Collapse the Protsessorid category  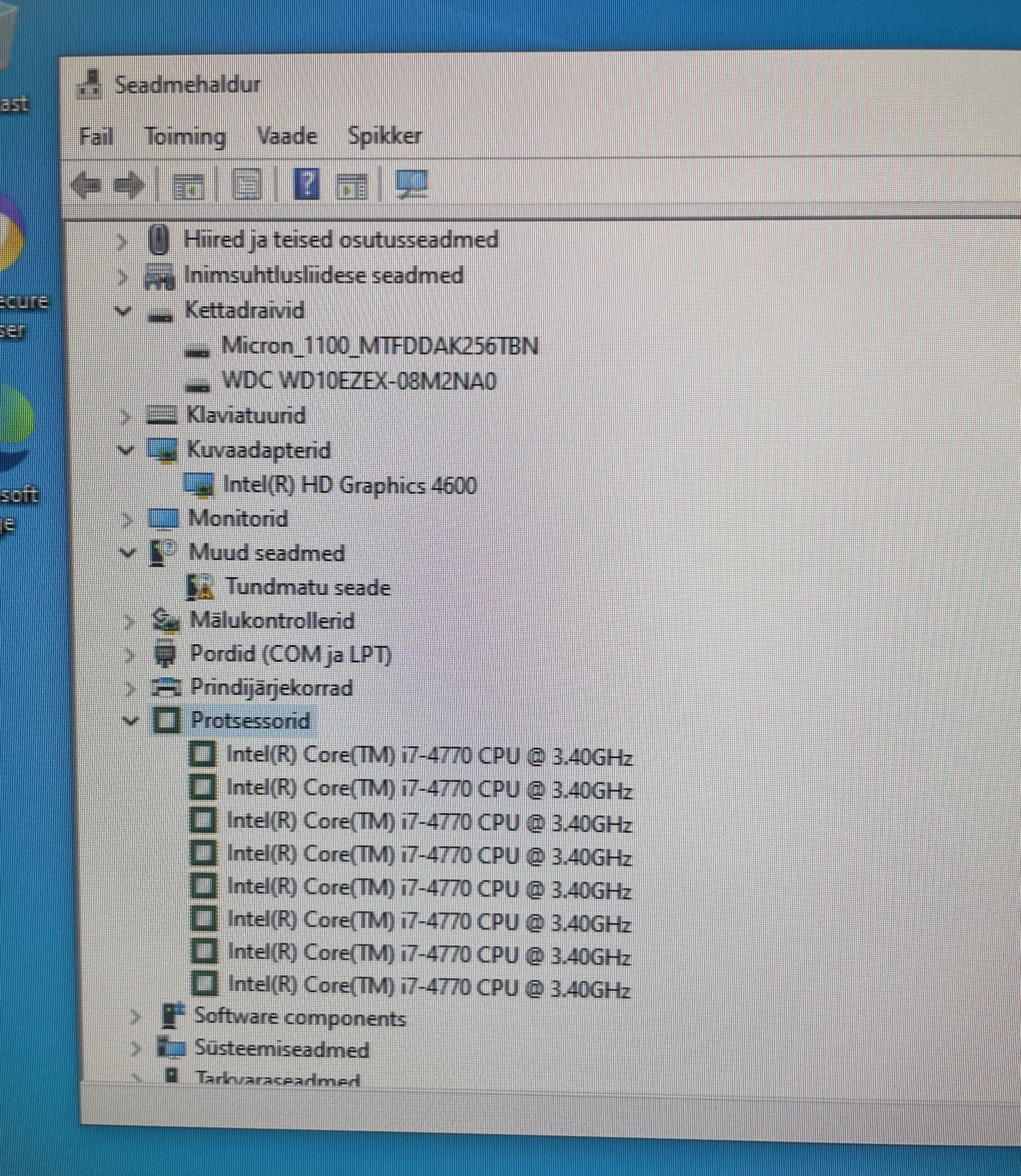tap(131, 721)
